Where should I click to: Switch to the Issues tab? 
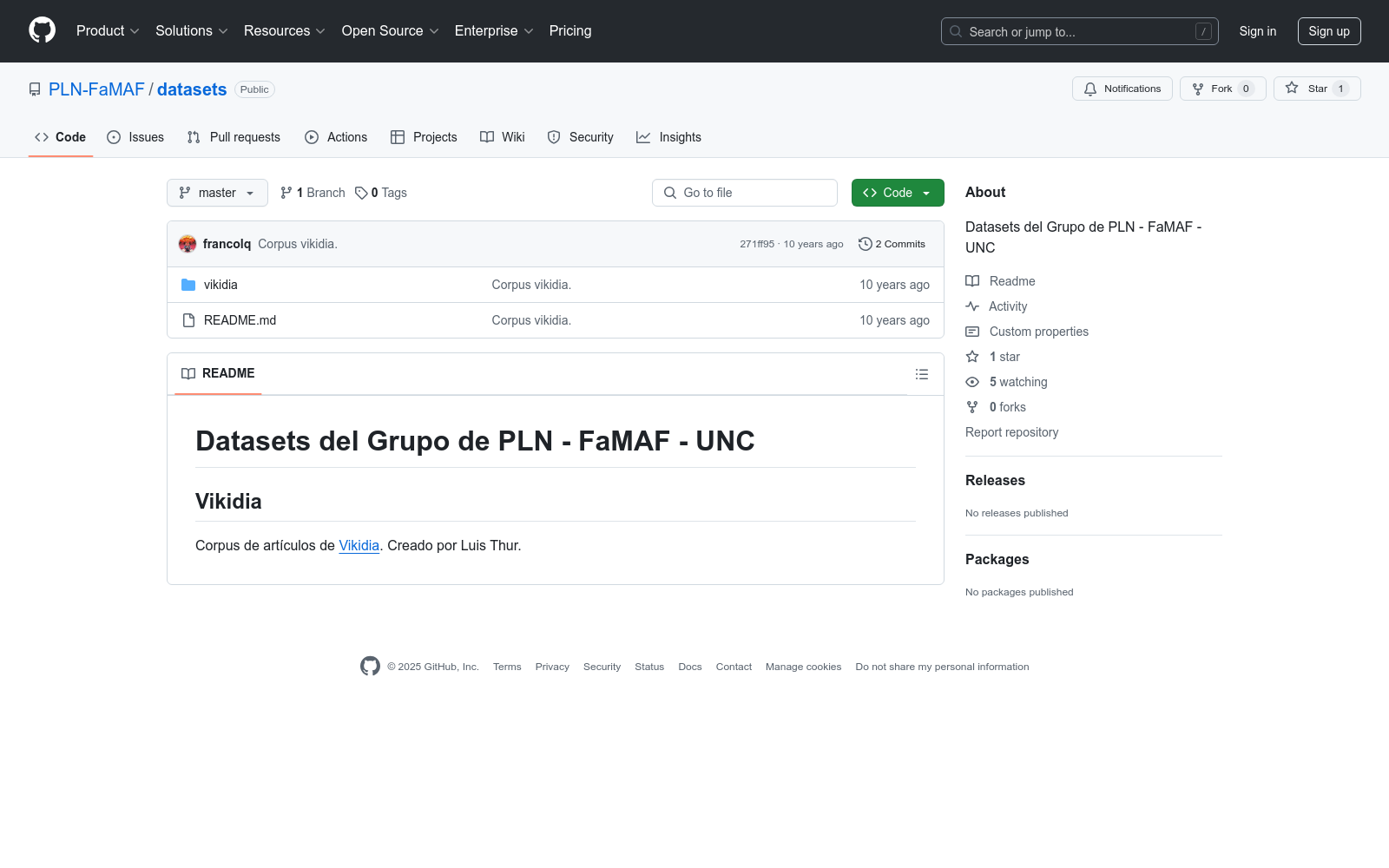pos(135,137)
